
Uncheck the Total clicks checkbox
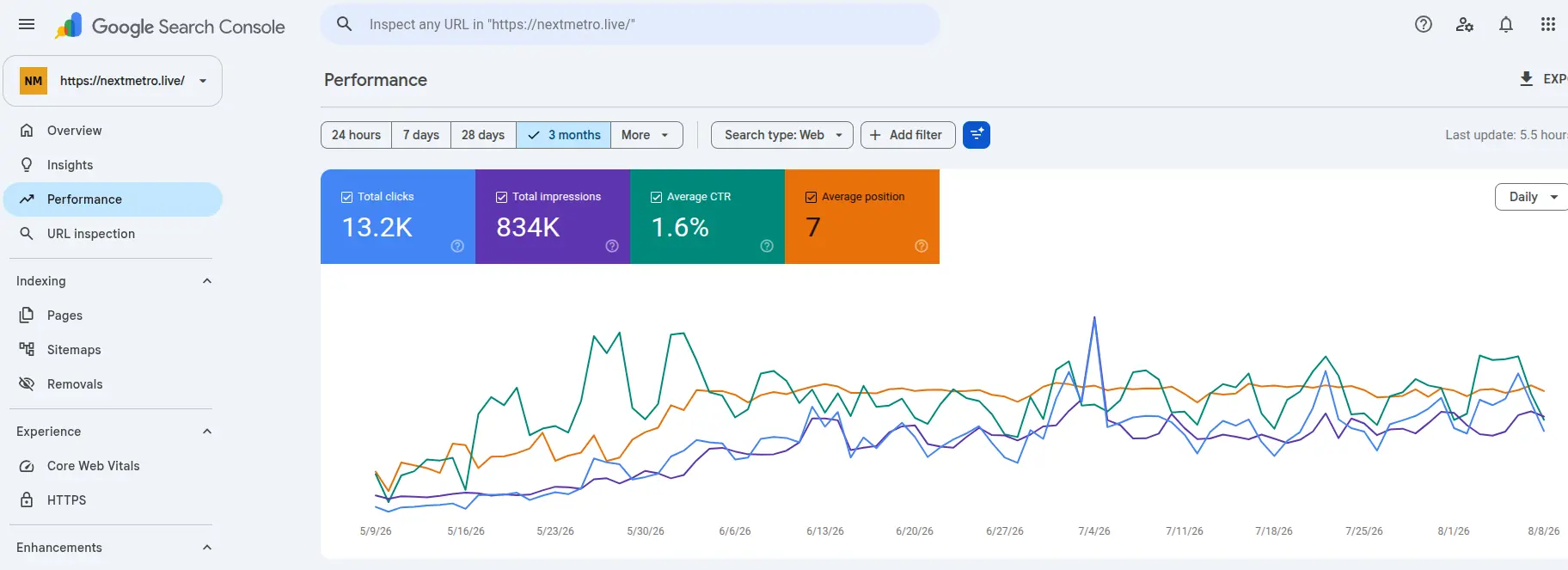click(347, 197)
